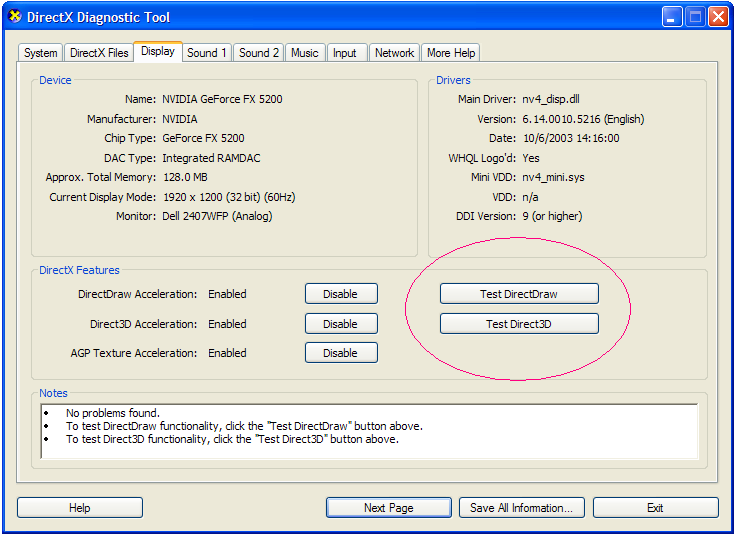Viewport: 735px width, 535px height.
Task: Click the Notes group label
Action: [x=53, y=393]
